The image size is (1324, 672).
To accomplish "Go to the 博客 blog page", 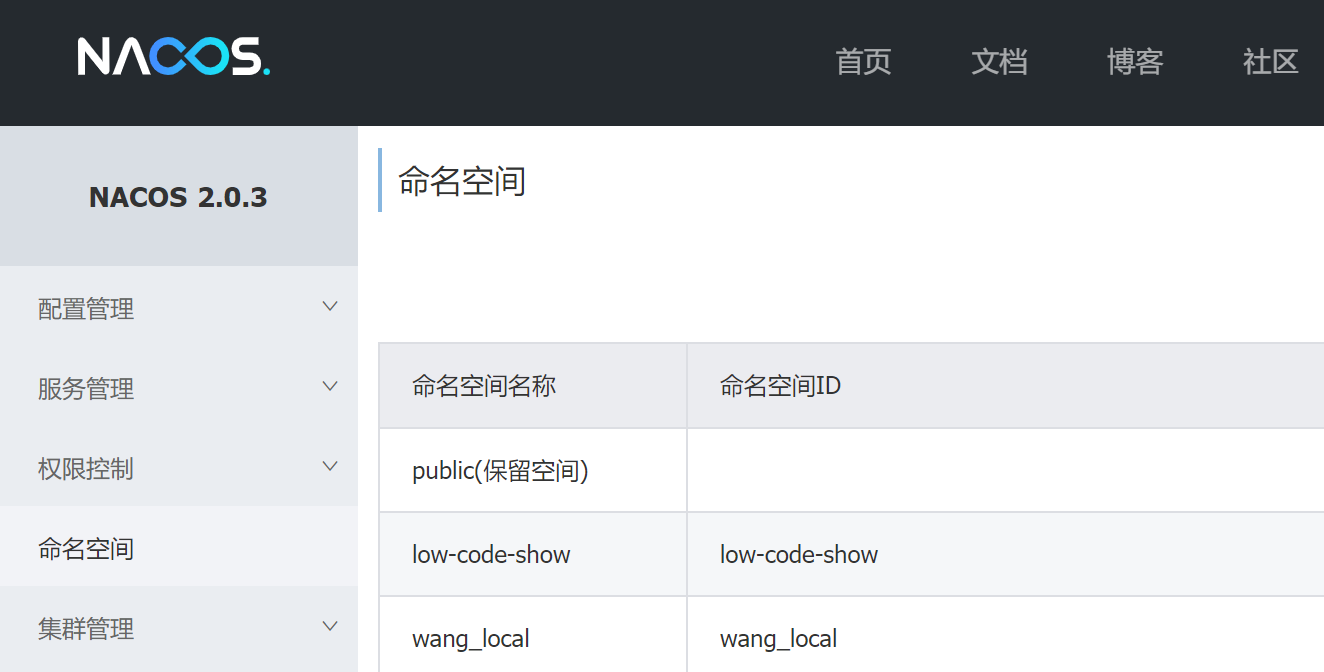I will pyautogui.click(x=1135, y=62).
